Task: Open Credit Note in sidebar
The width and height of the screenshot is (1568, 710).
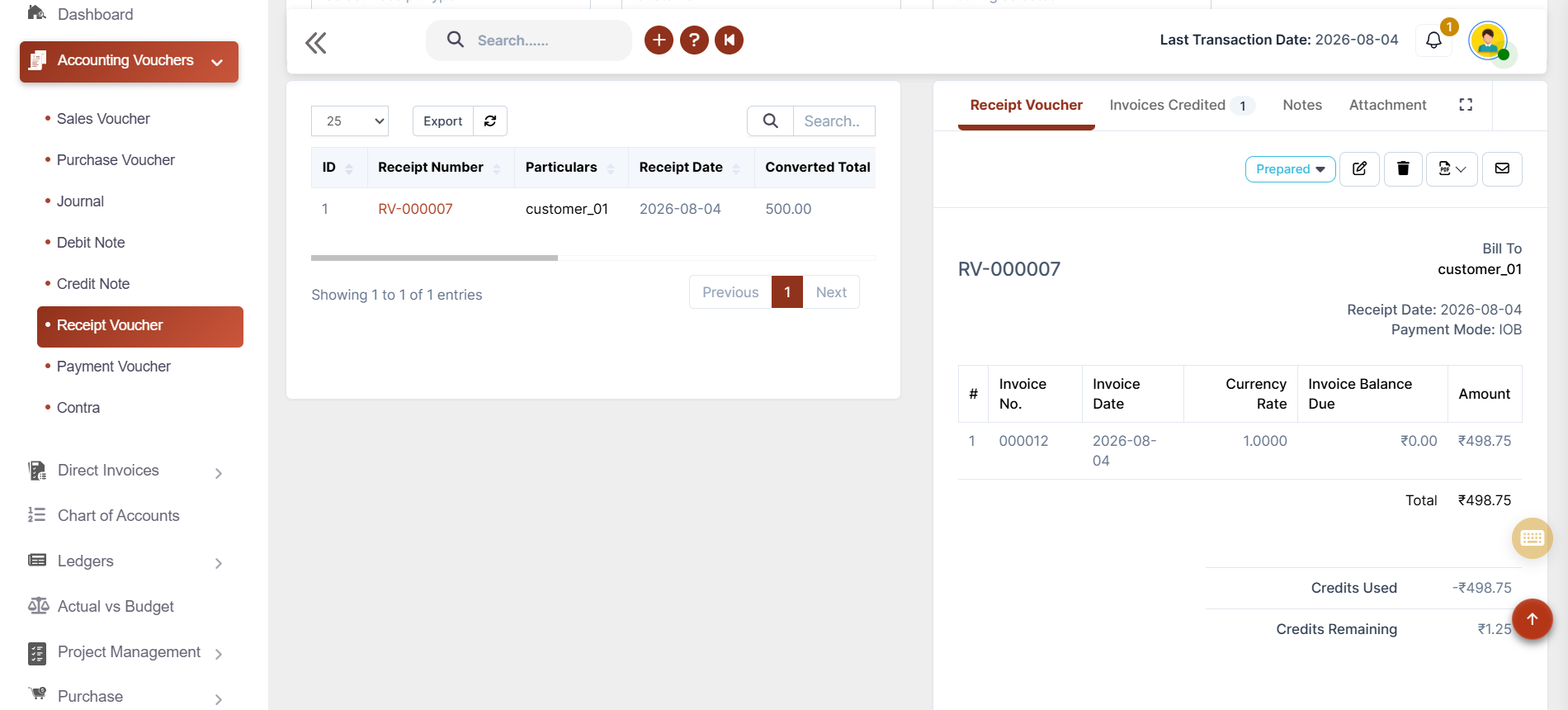Action: (x=93, y=284)
